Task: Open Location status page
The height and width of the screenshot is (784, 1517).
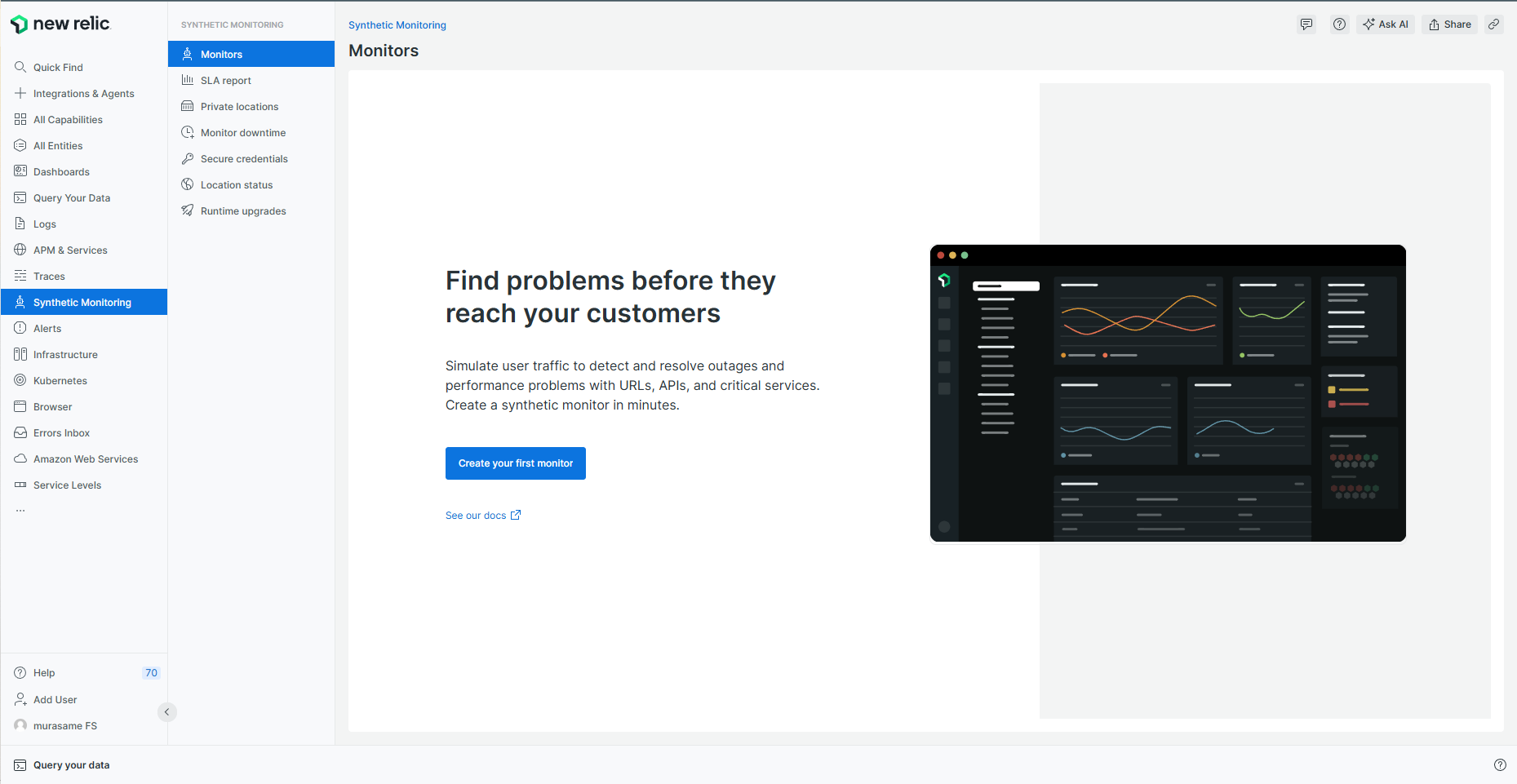Action: 251,184
